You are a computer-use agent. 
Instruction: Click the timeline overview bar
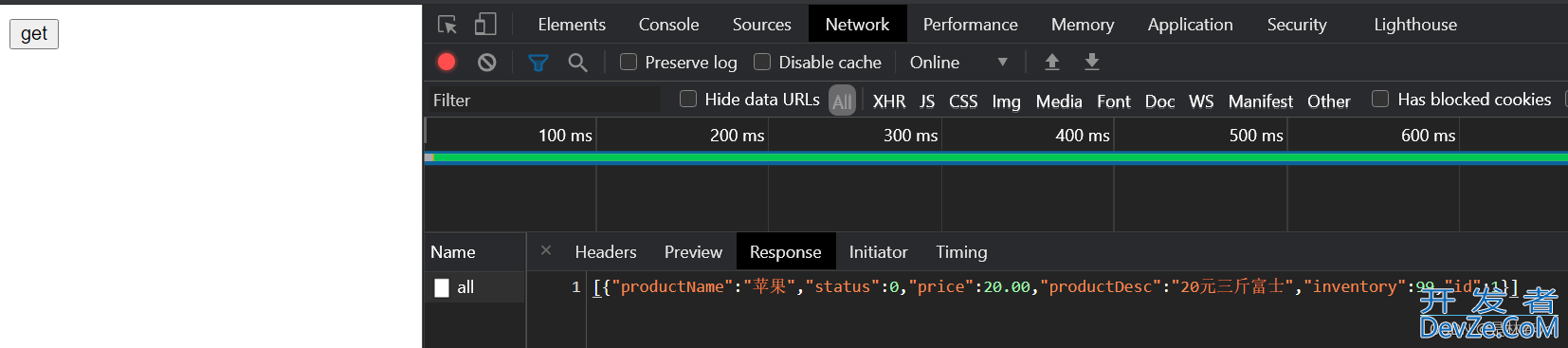click(995, 157)
